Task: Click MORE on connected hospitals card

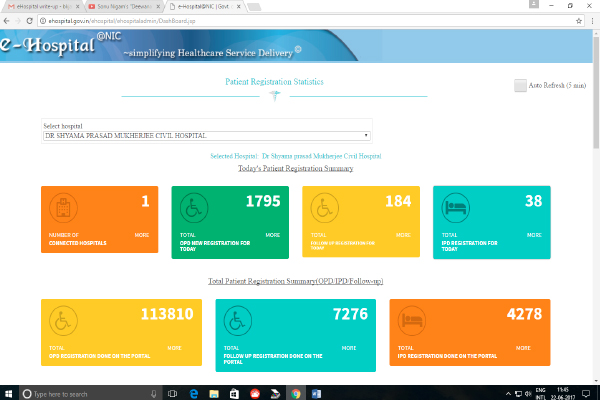Action: coord(142,235)
